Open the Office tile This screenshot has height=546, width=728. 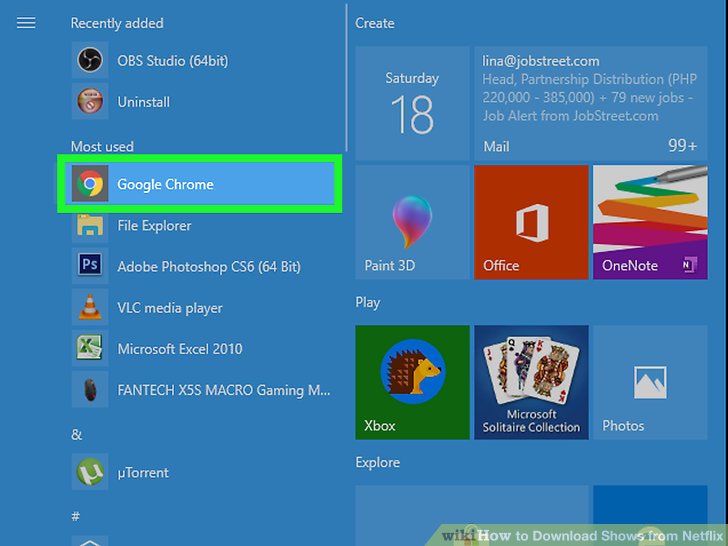[x=531, y=222]
